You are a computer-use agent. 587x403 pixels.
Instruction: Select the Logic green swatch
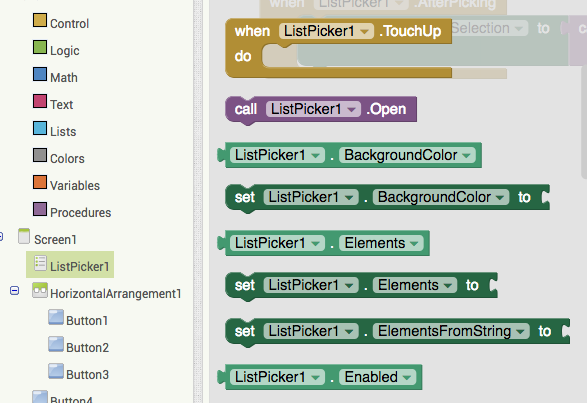pos(40,47)
